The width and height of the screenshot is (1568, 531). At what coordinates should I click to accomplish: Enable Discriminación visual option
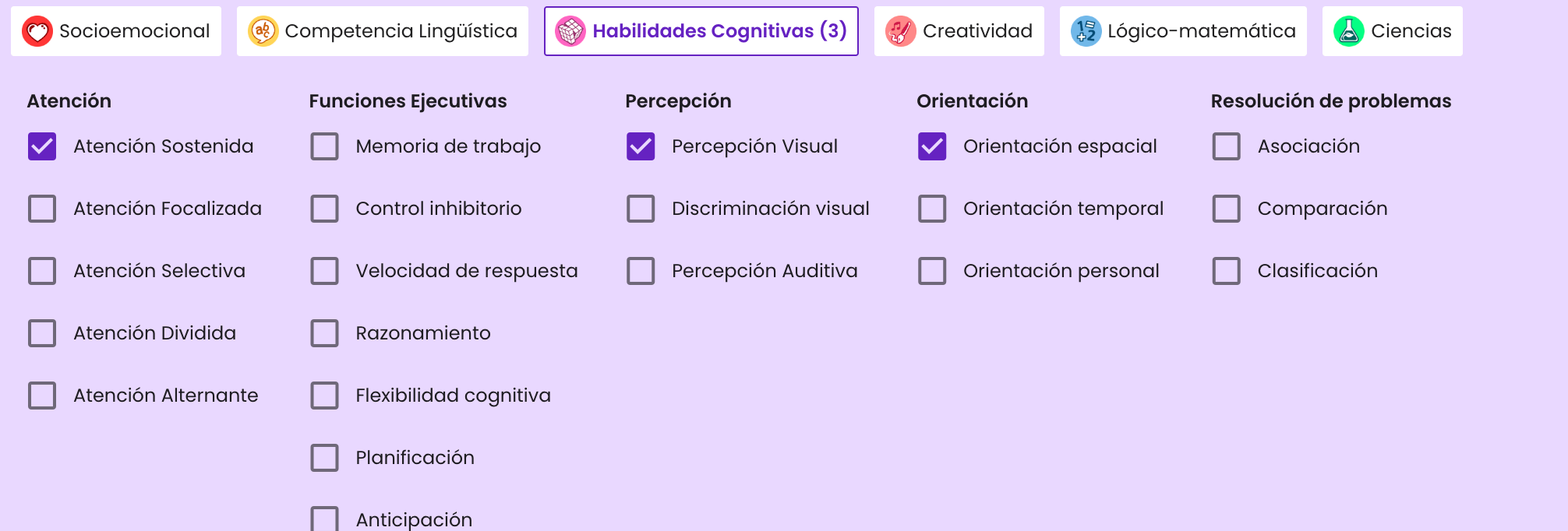point(641,209)
